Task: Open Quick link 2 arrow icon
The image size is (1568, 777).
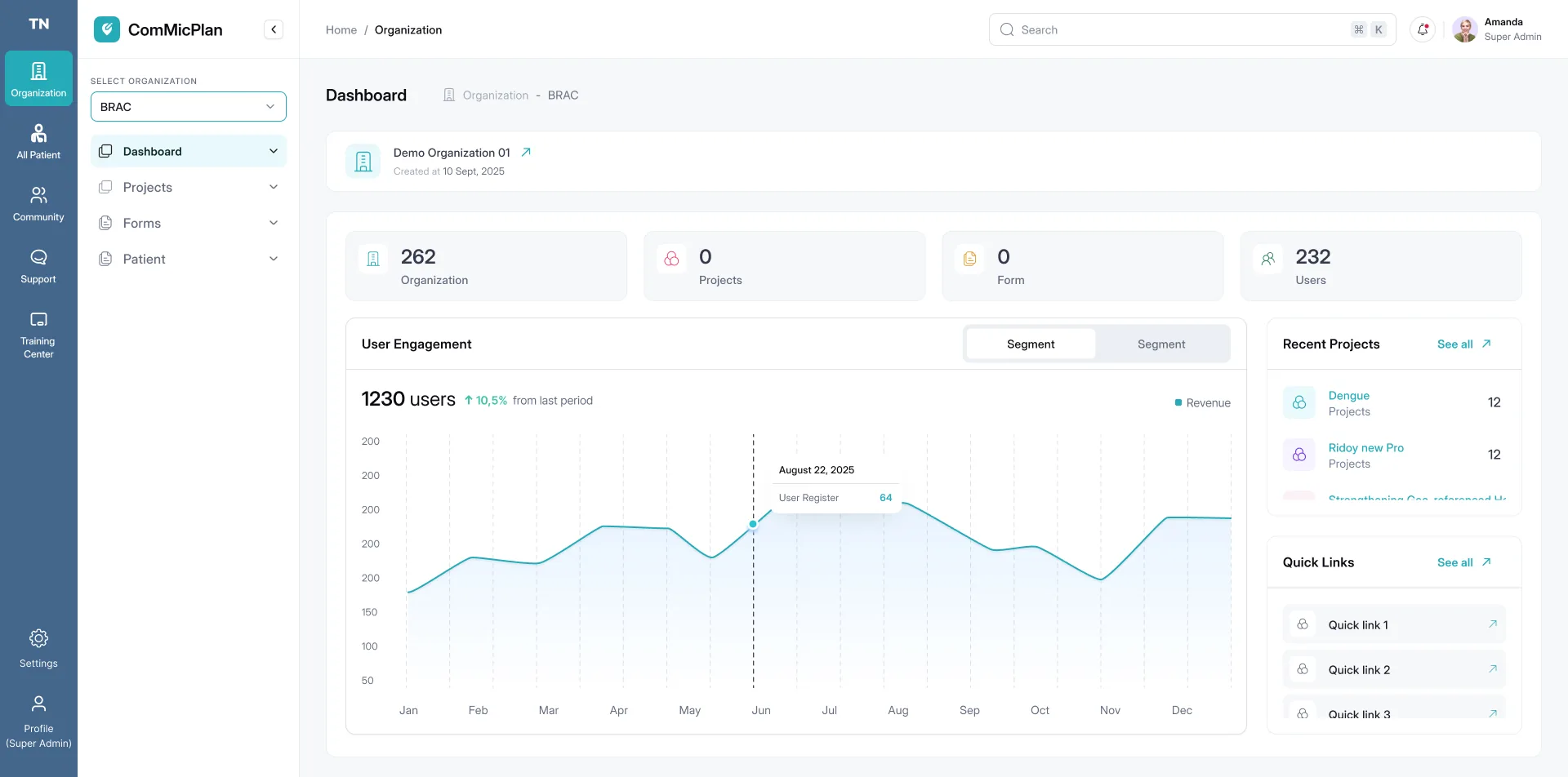Action: pos(1493,669)
